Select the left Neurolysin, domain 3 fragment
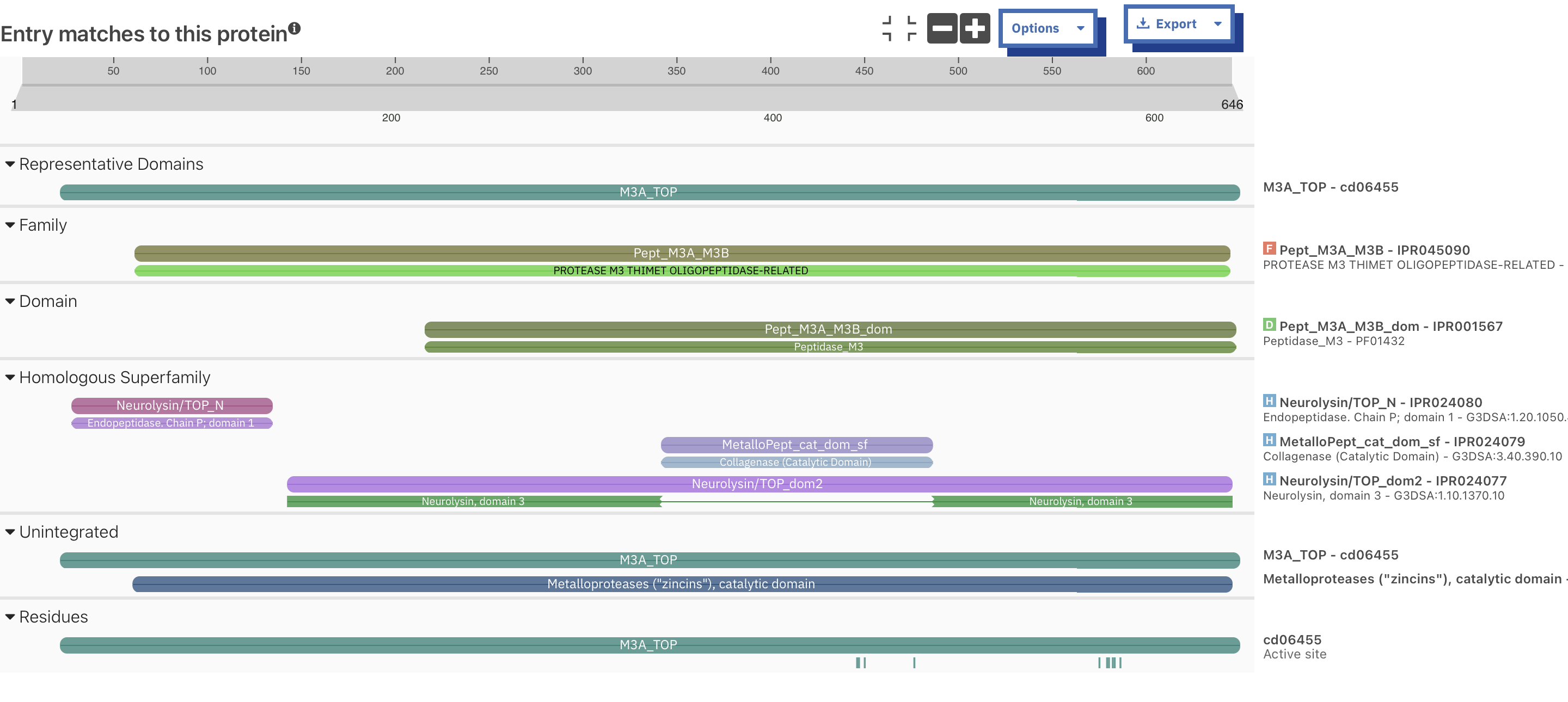 (474, 501)
